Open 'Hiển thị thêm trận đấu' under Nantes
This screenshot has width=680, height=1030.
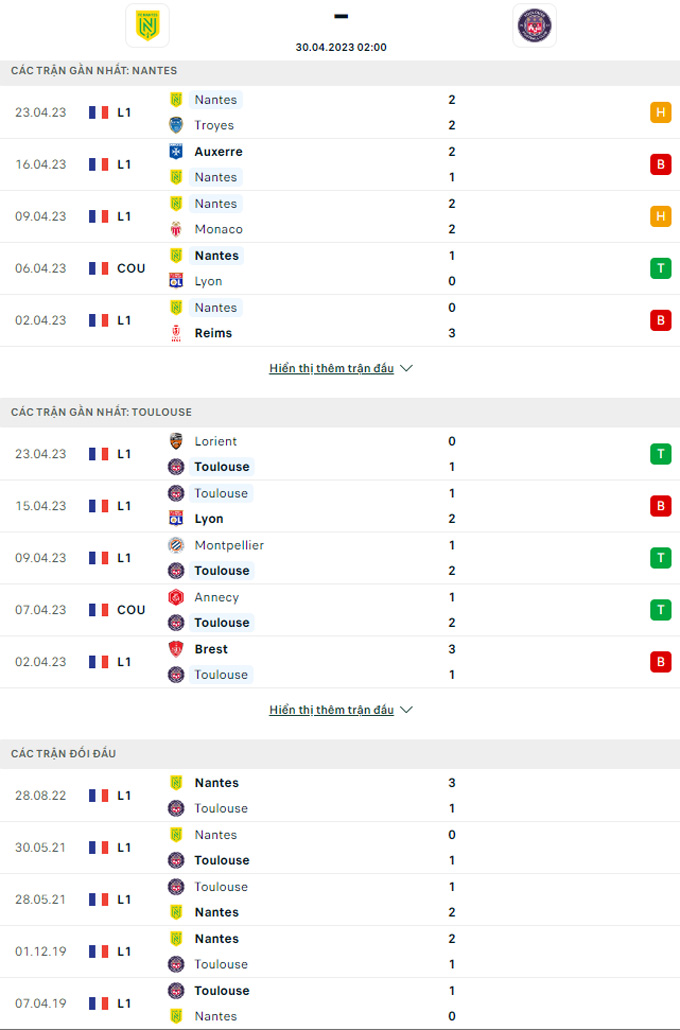(x=332, y=369)
